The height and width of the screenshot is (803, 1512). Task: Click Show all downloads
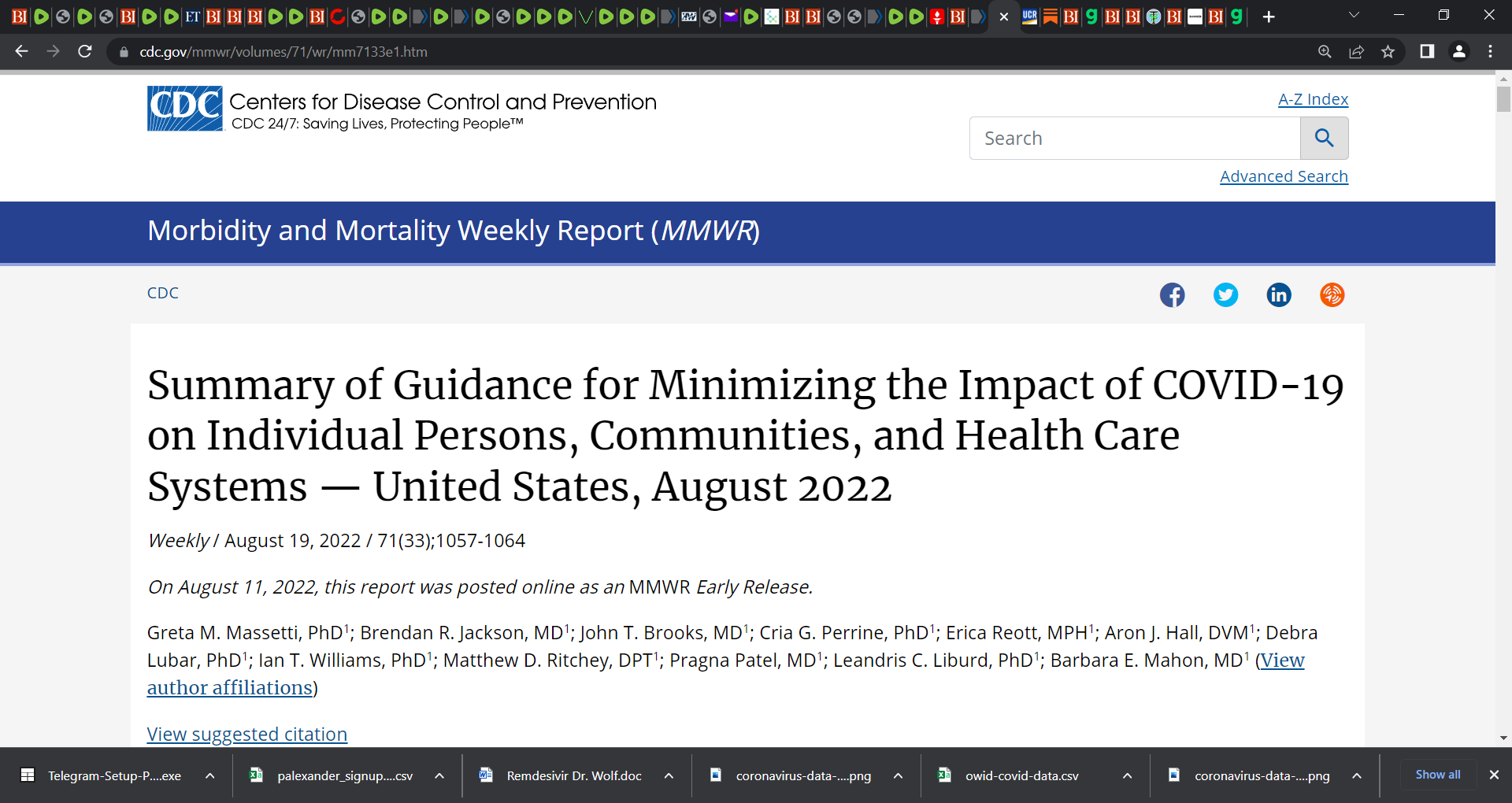[1437, 775]
